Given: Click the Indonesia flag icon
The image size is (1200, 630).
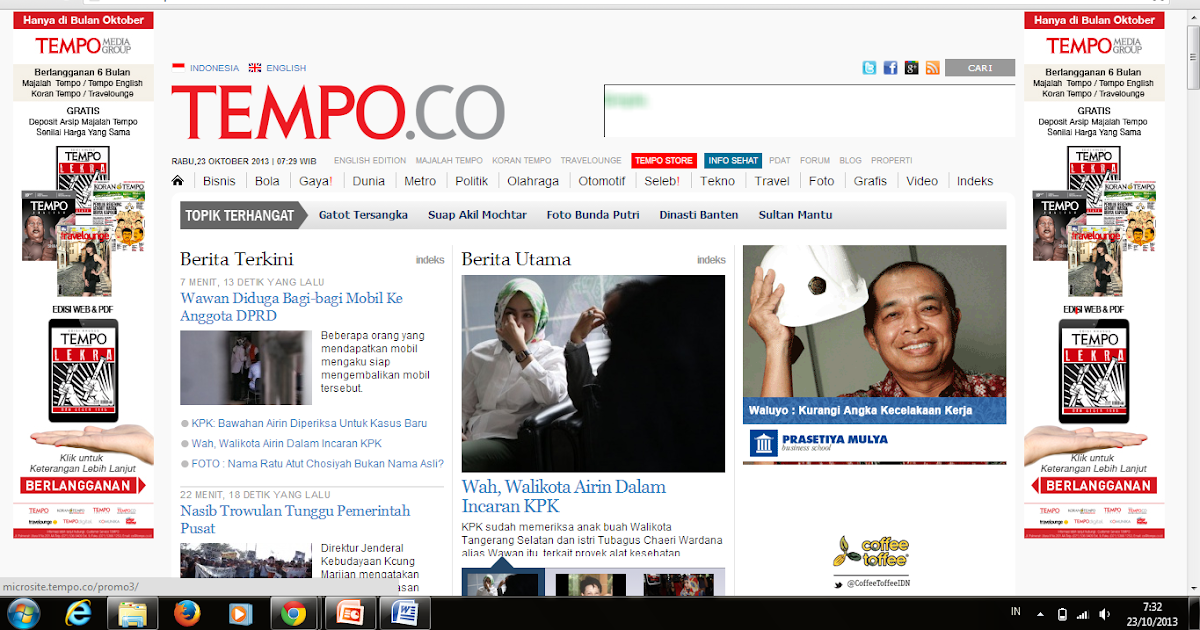Looking at the screenshot, I should pos(178,68).
